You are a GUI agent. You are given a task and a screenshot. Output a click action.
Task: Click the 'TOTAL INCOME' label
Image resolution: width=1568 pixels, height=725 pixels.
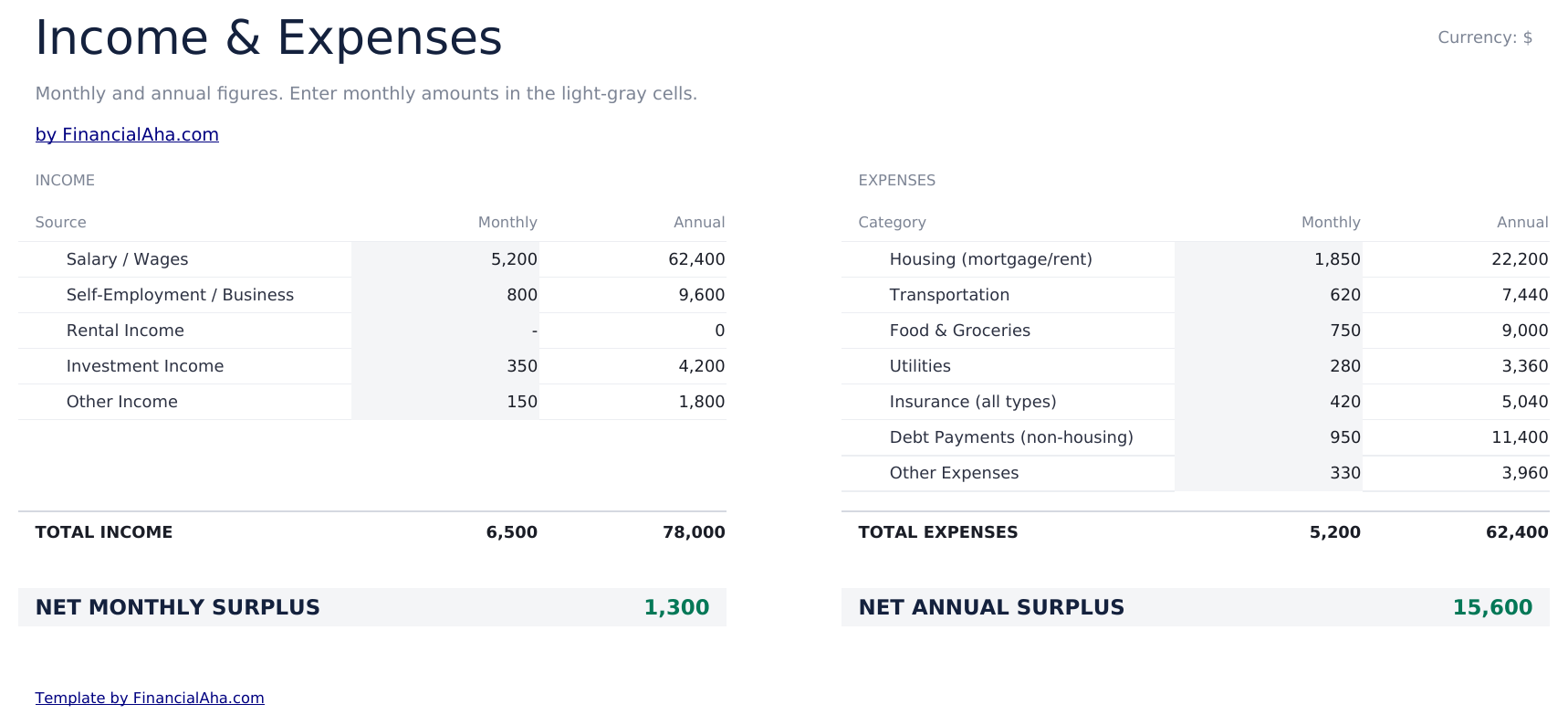tap(104, 532)
